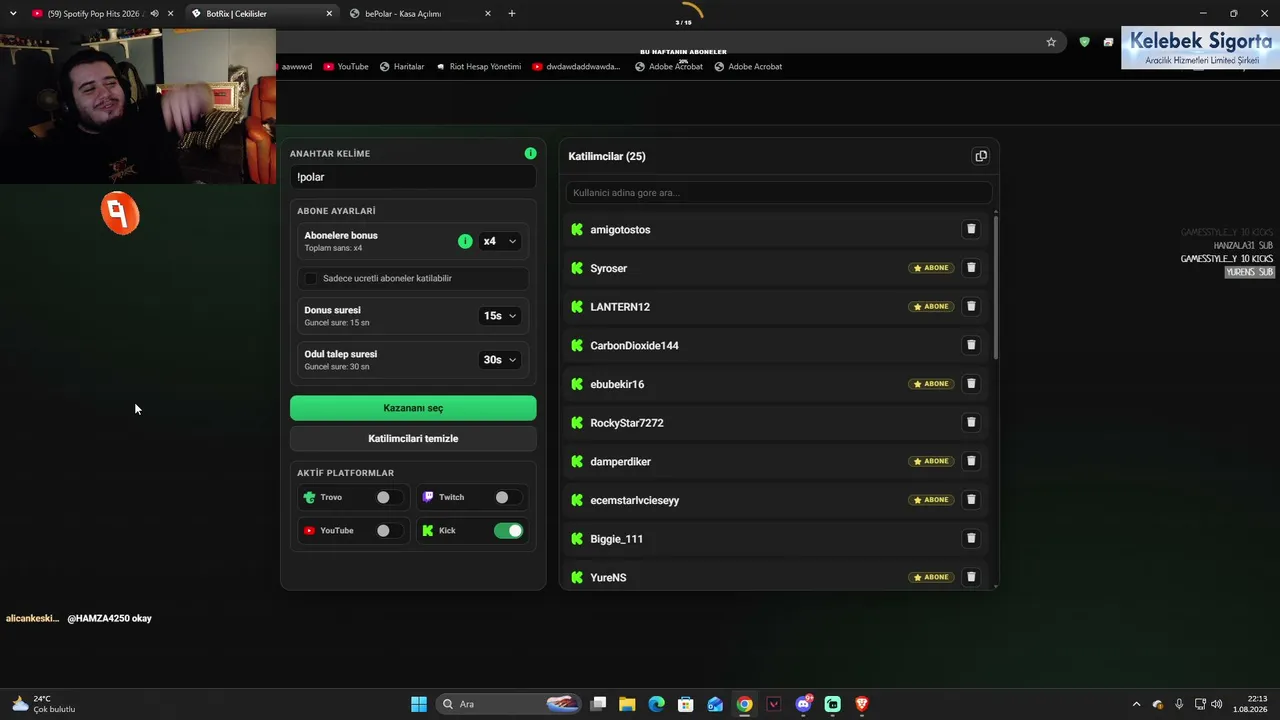Open weather widget 24°C Çok bulutlu

coord(42,704)
